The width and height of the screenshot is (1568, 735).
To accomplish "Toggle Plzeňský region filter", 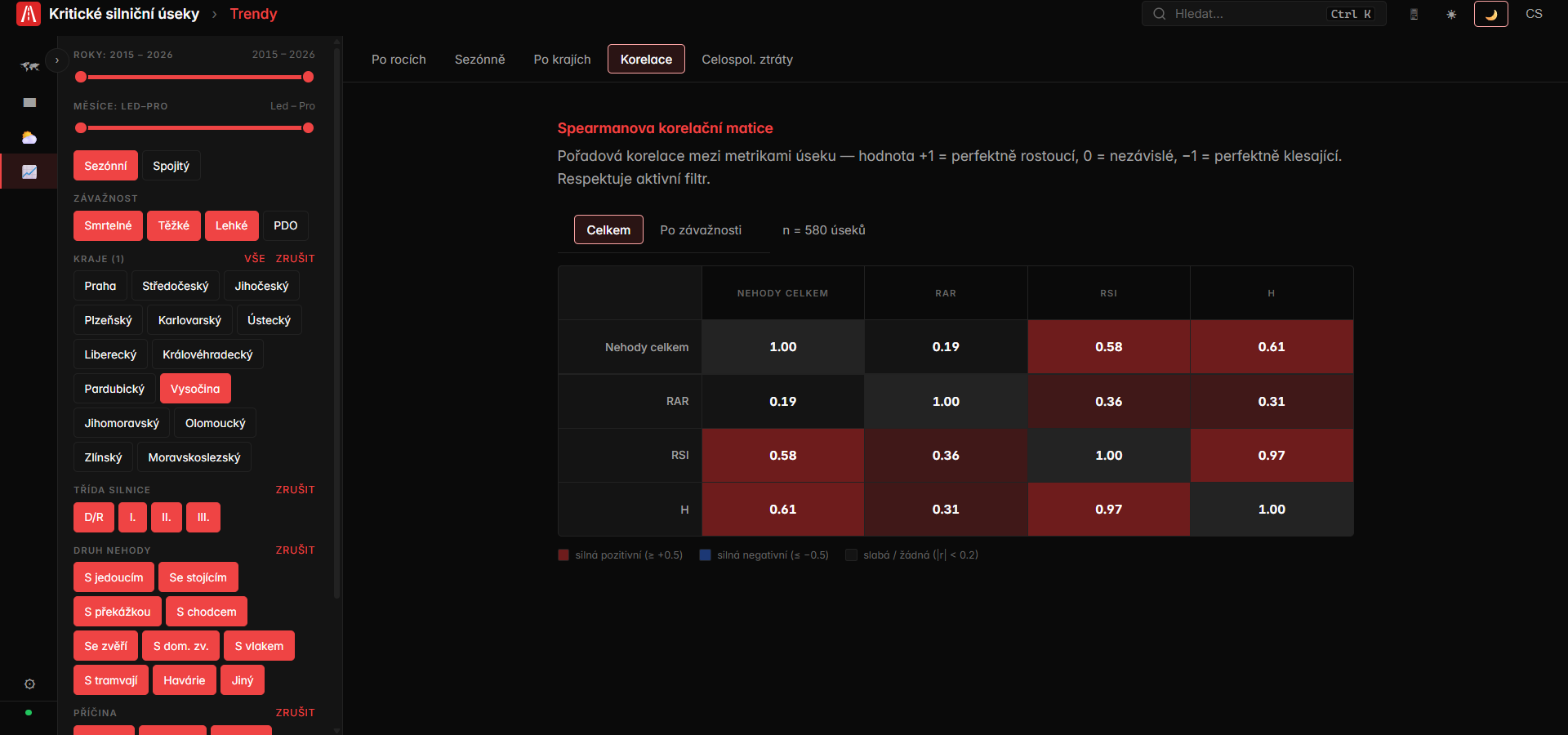I will click(108, 320).
